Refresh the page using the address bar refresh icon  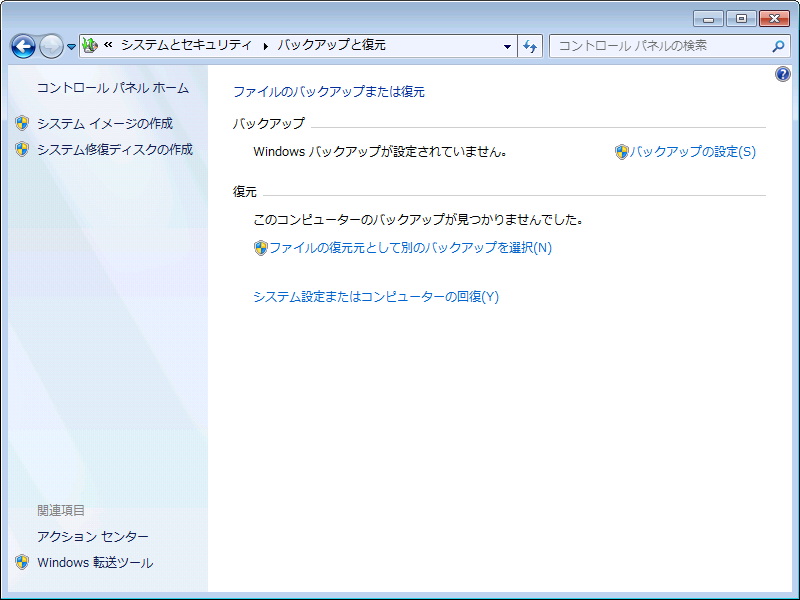click(x=530, y=46)
